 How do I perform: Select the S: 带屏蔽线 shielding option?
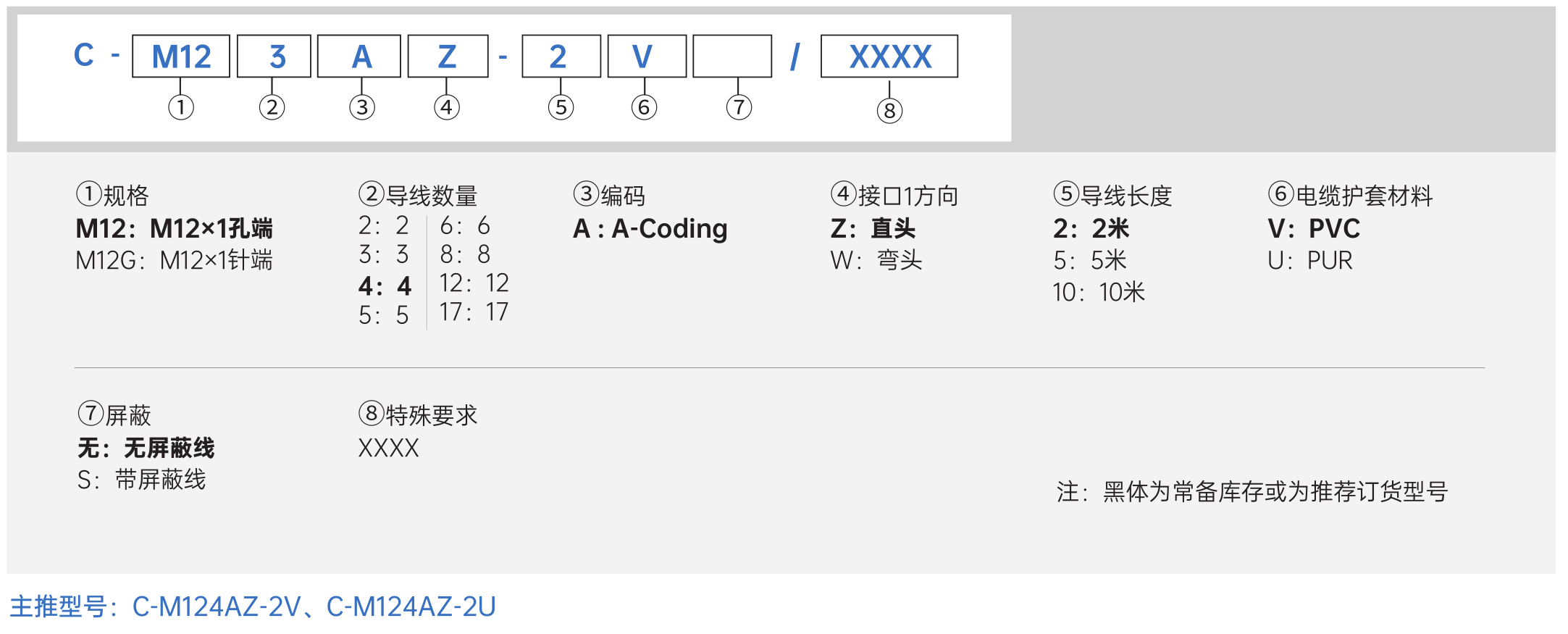(142, 480)
